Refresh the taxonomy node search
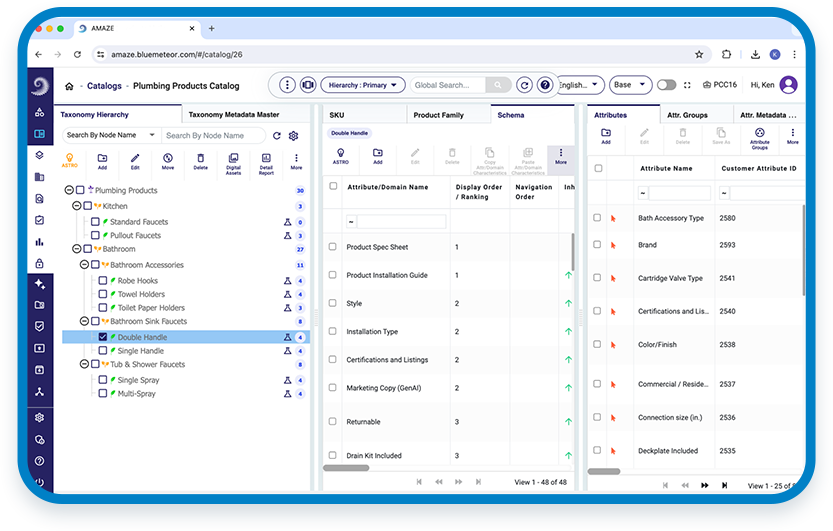Image resolution: width=833 pixels, height=531 pixels. tap(277, 136)
